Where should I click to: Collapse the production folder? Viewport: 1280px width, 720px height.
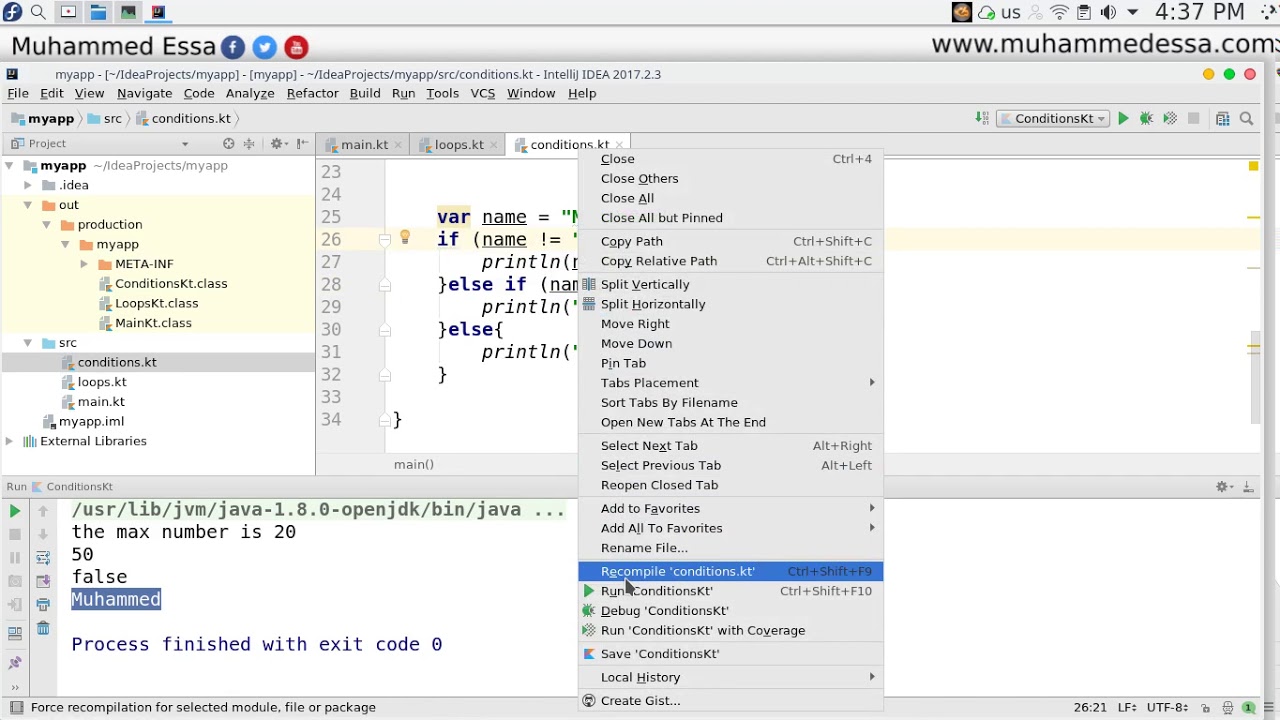point(46,225)
